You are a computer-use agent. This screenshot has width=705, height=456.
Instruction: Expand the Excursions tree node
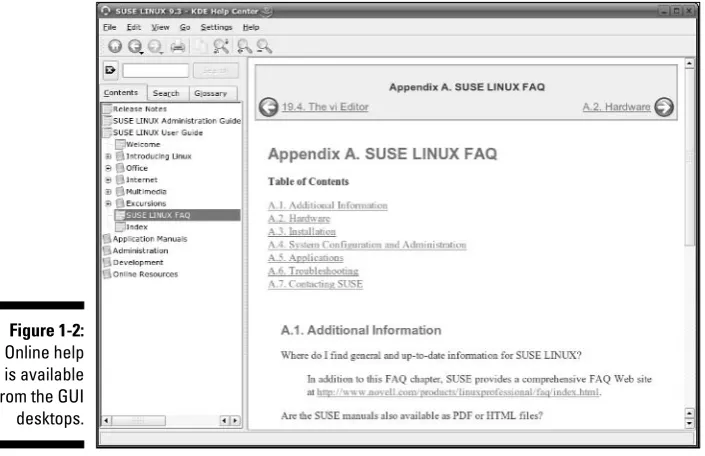(108, 203)
